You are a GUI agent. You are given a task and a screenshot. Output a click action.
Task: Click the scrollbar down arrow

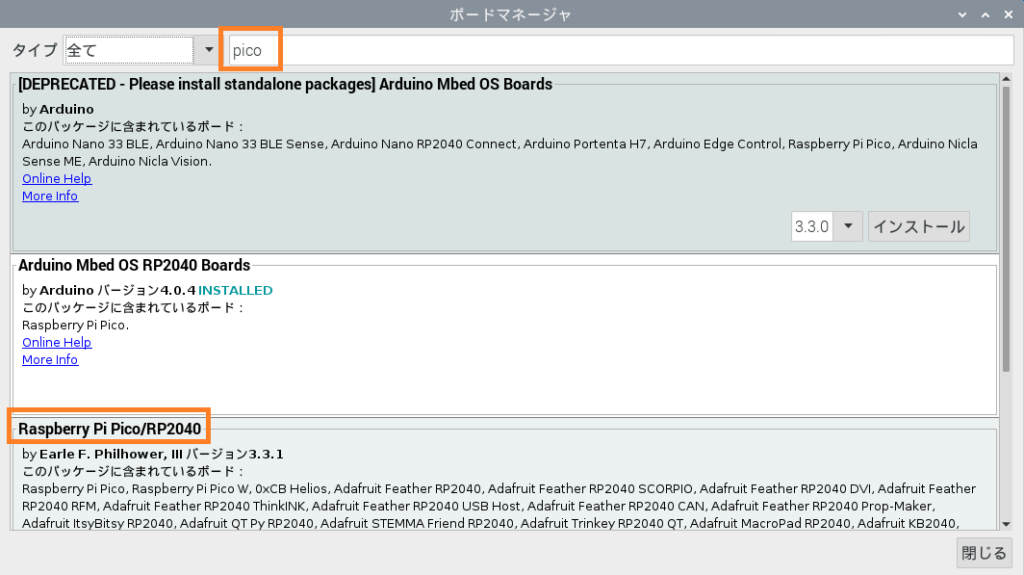(x=1005, y=524)
